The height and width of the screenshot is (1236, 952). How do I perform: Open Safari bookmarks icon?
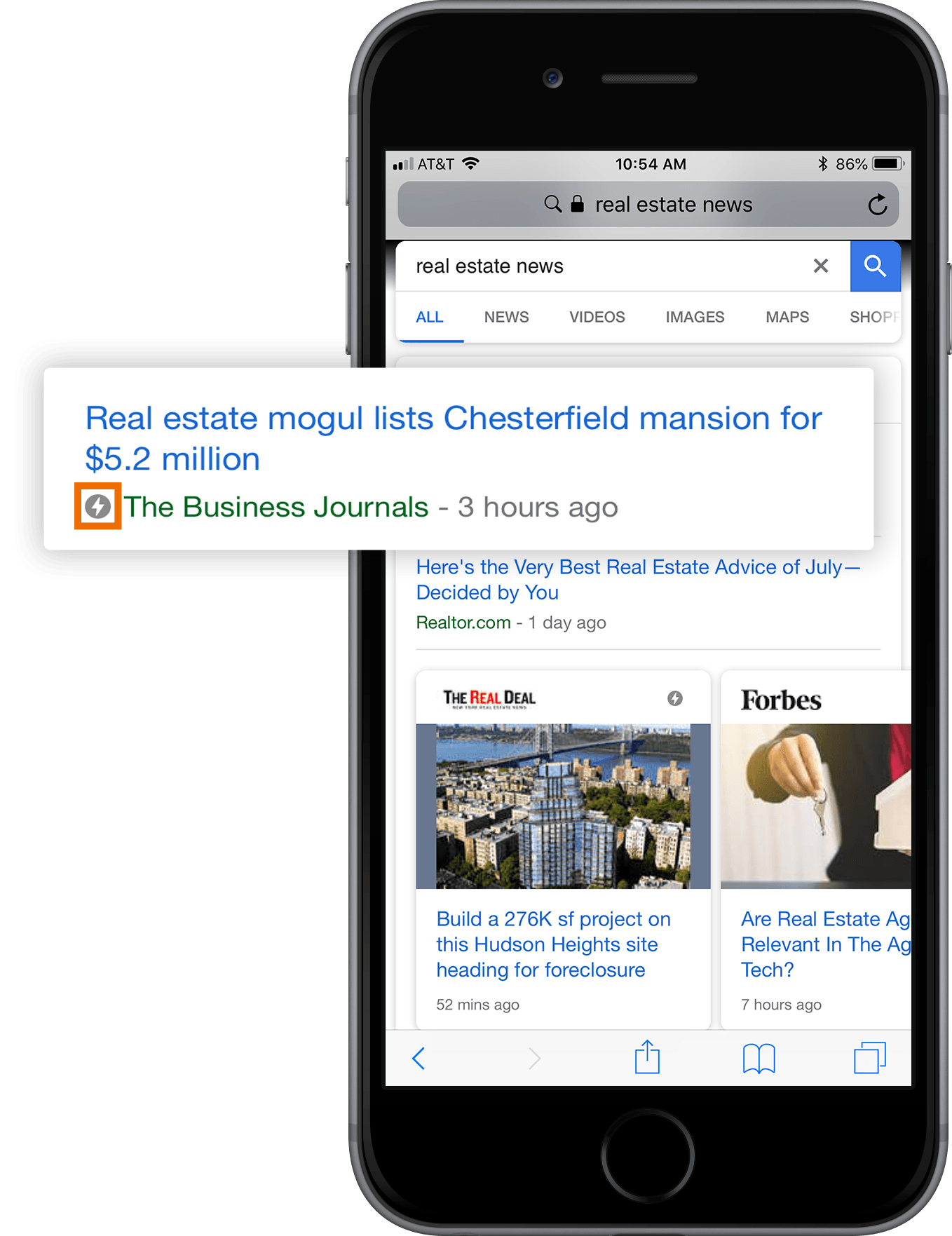759,1059
